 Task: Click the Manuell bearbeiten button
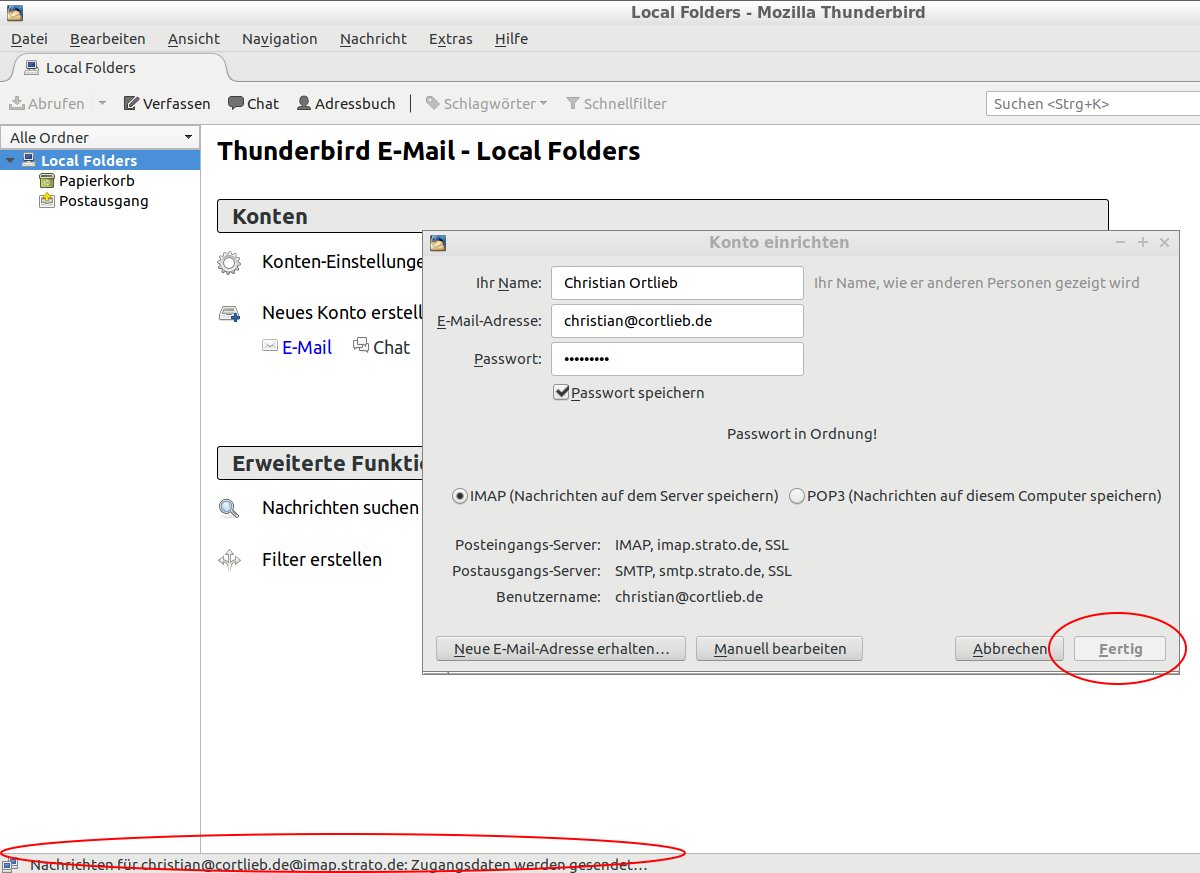pos(780,649)
